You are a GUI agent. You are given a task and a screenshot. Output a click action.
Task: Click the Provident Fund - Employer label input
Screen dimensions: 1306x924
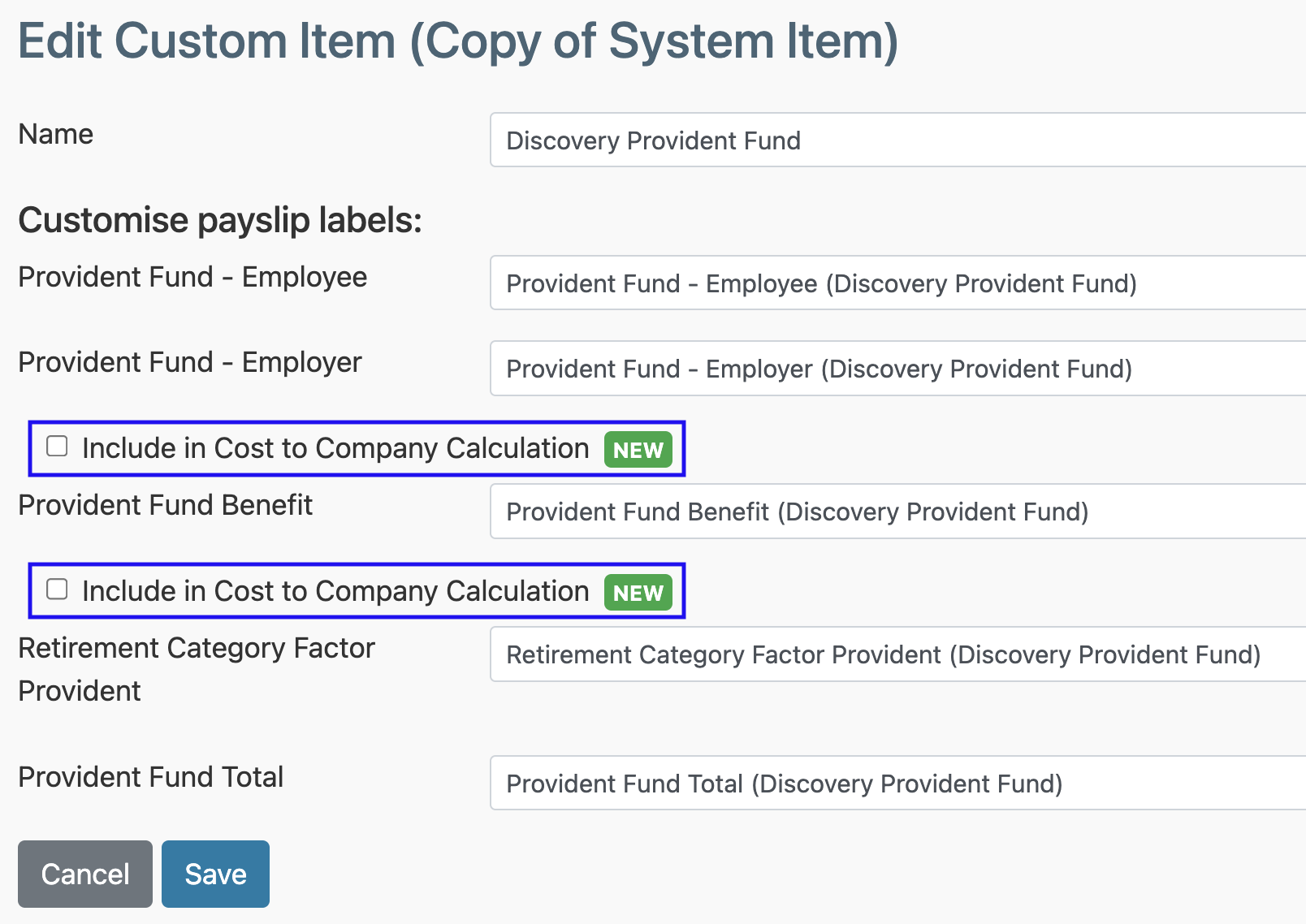812,369
